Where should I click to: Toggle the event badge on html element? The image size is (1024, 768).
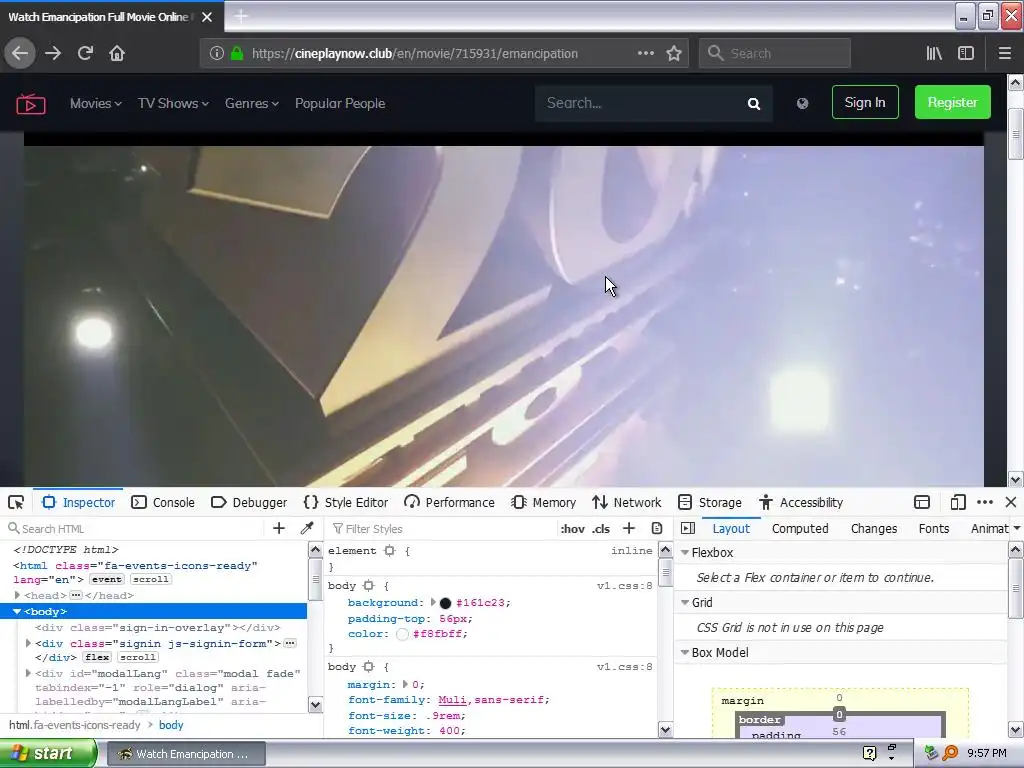coord(106,579)
